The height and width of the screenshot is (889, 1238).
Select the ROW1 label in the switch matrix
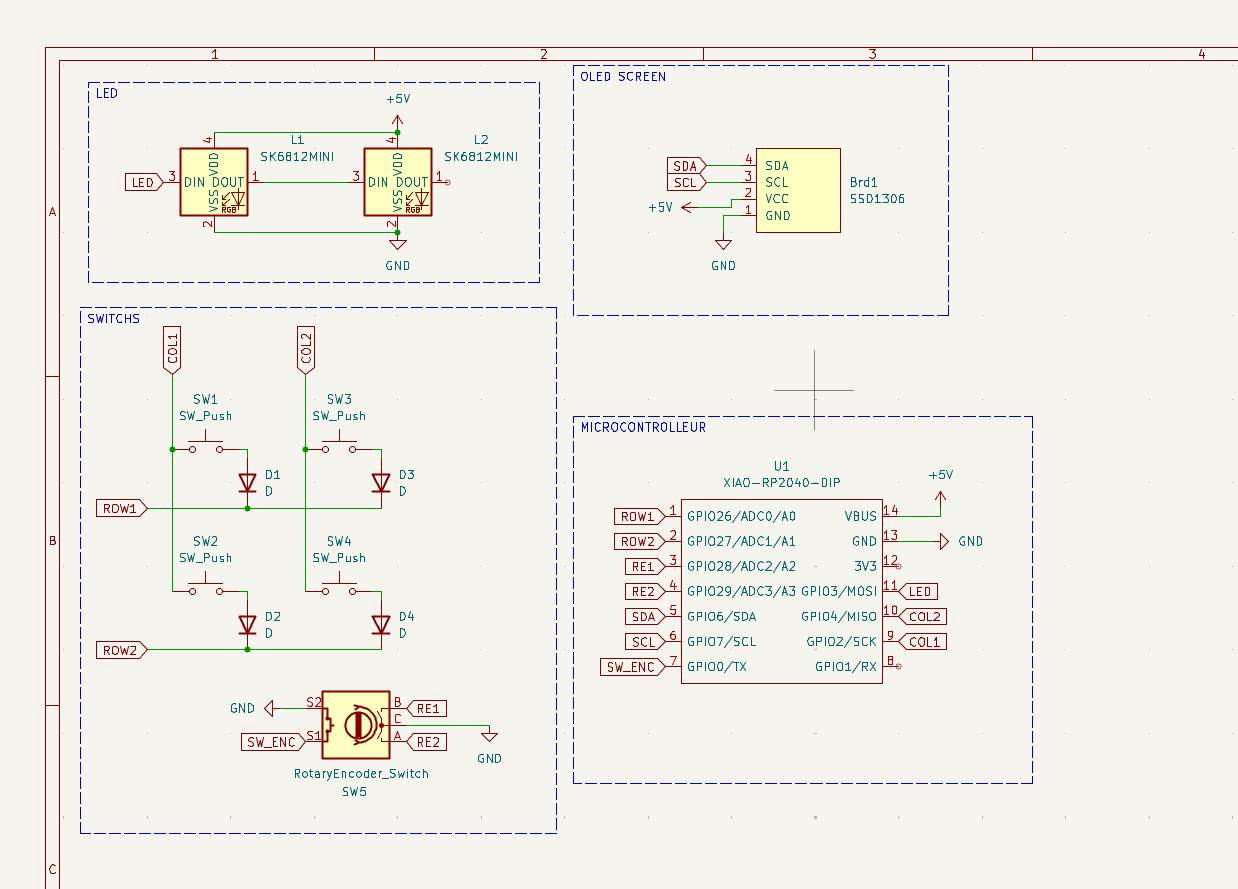coord(120,508)
